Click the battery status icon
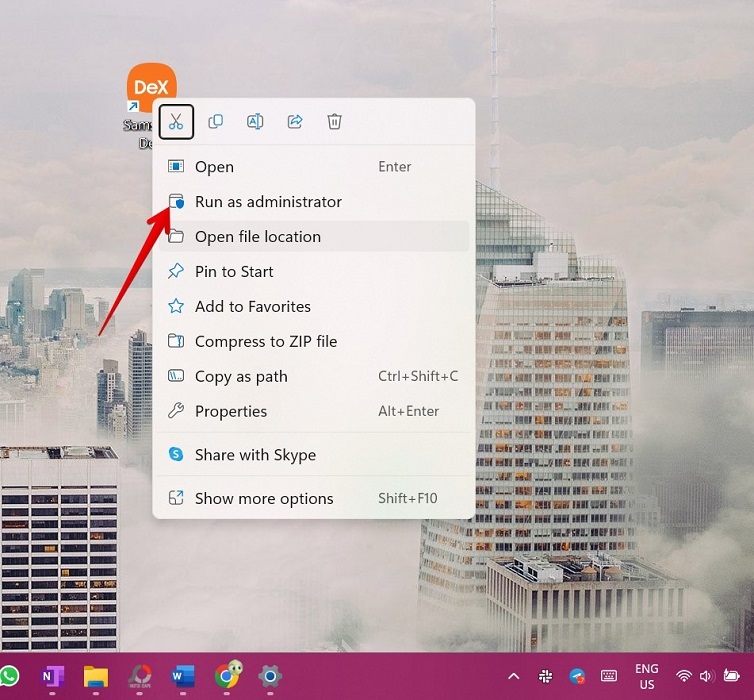 (731, 676)
